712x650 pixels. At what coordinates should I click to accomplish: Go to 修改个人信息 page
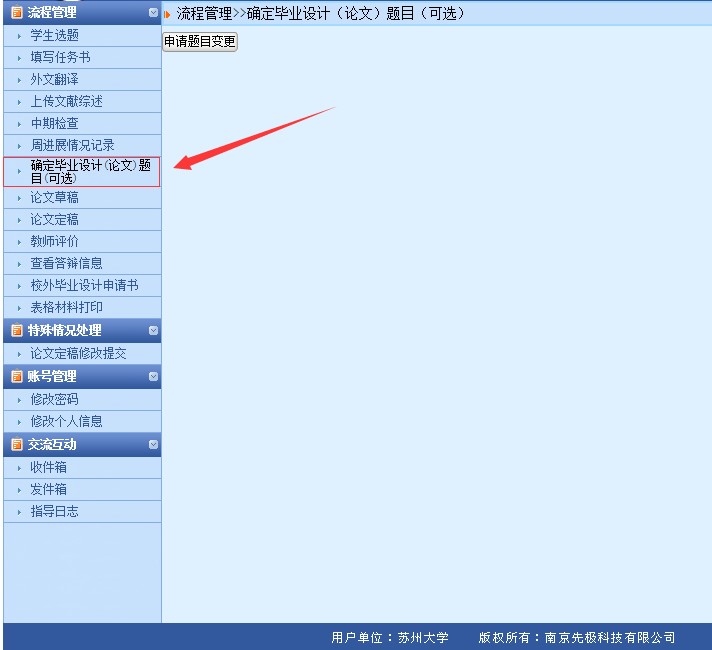82,422
